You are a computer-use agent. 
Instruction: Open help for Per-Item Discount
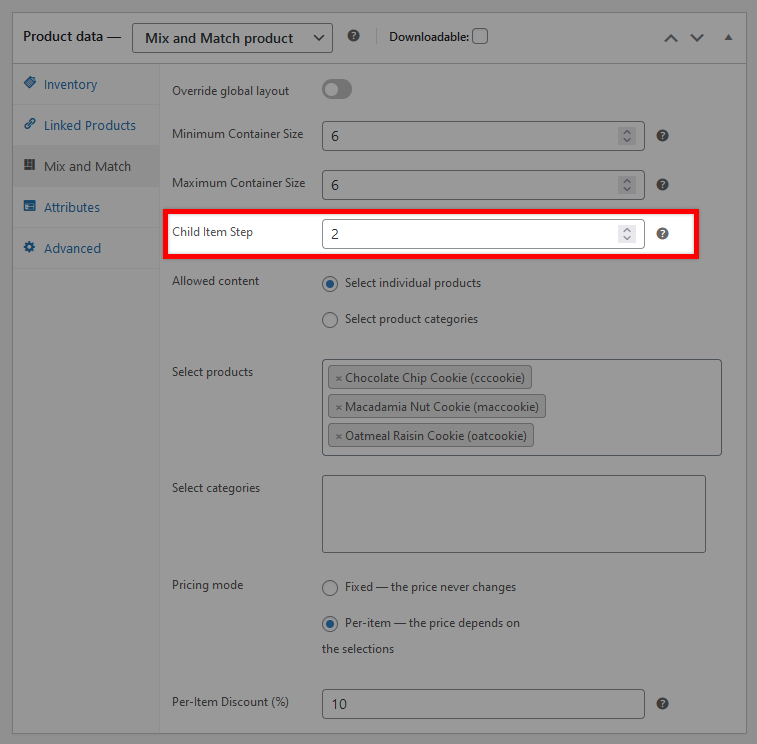click(x=662, y=703)
